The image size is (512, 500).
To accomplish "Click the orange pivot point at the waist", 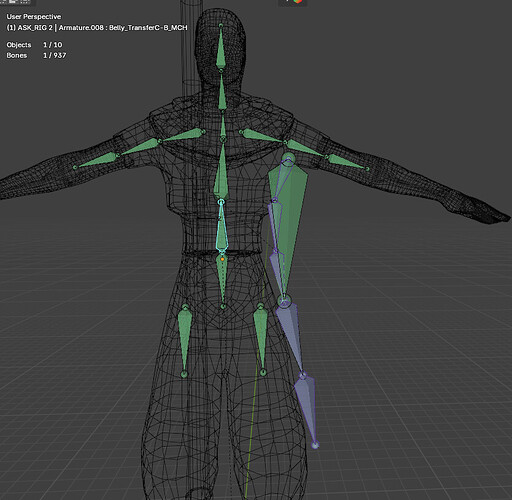I will [x=222, y=259].
